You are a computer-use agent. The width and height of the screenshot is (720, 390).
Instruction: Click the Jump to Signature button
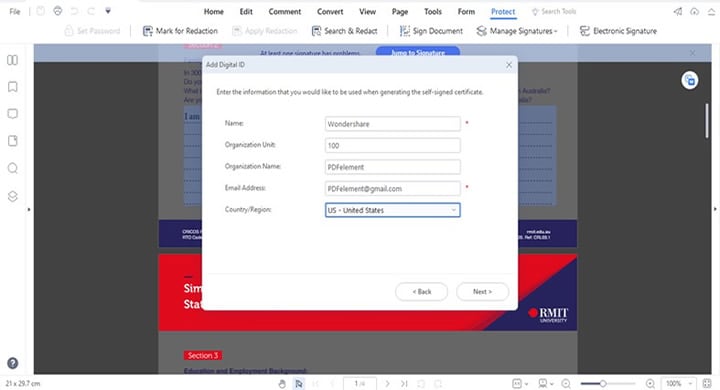coord(418,52)
